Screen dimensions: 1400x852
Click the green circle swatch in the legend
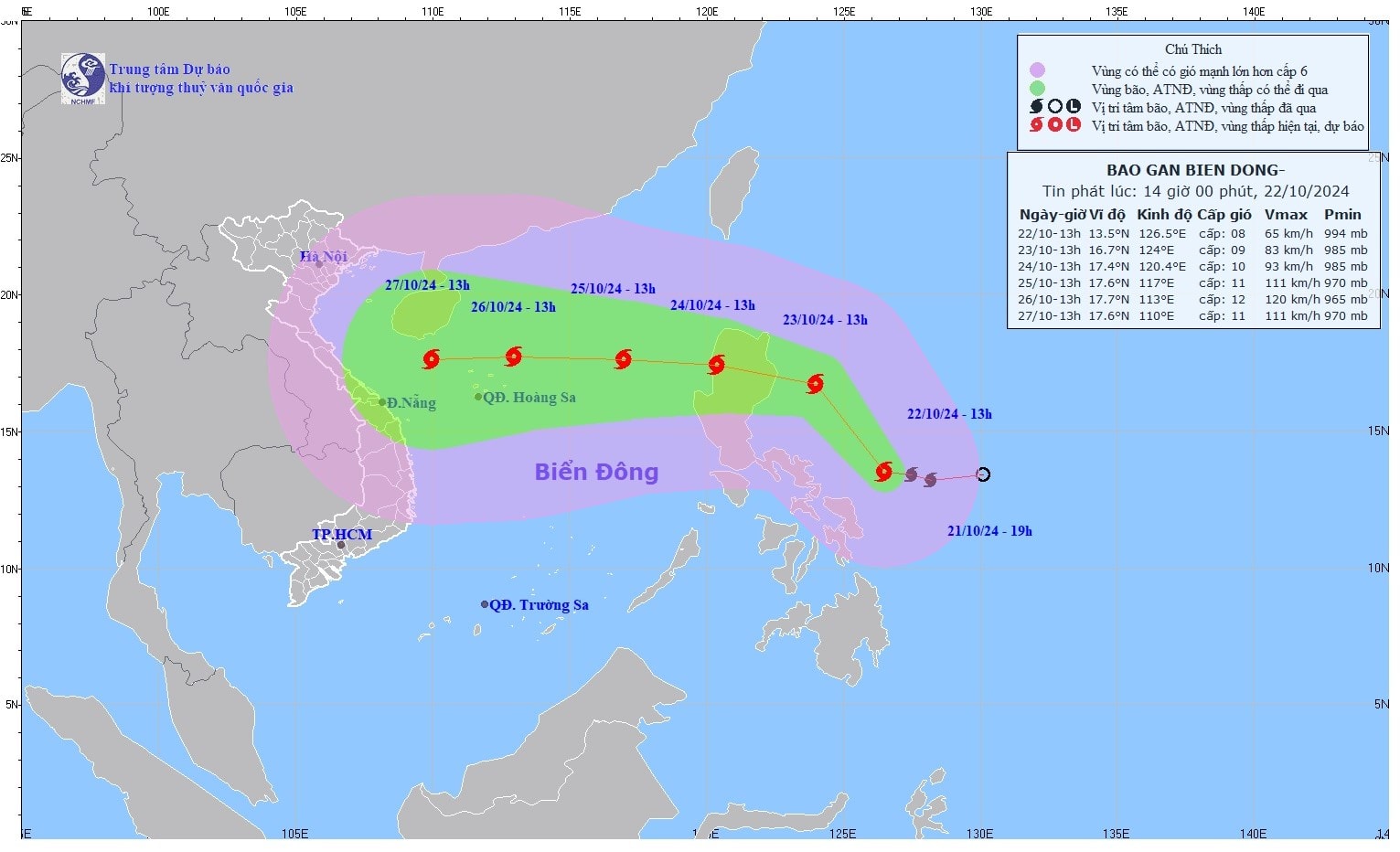pyautogui.click(x=1037, y=89)
